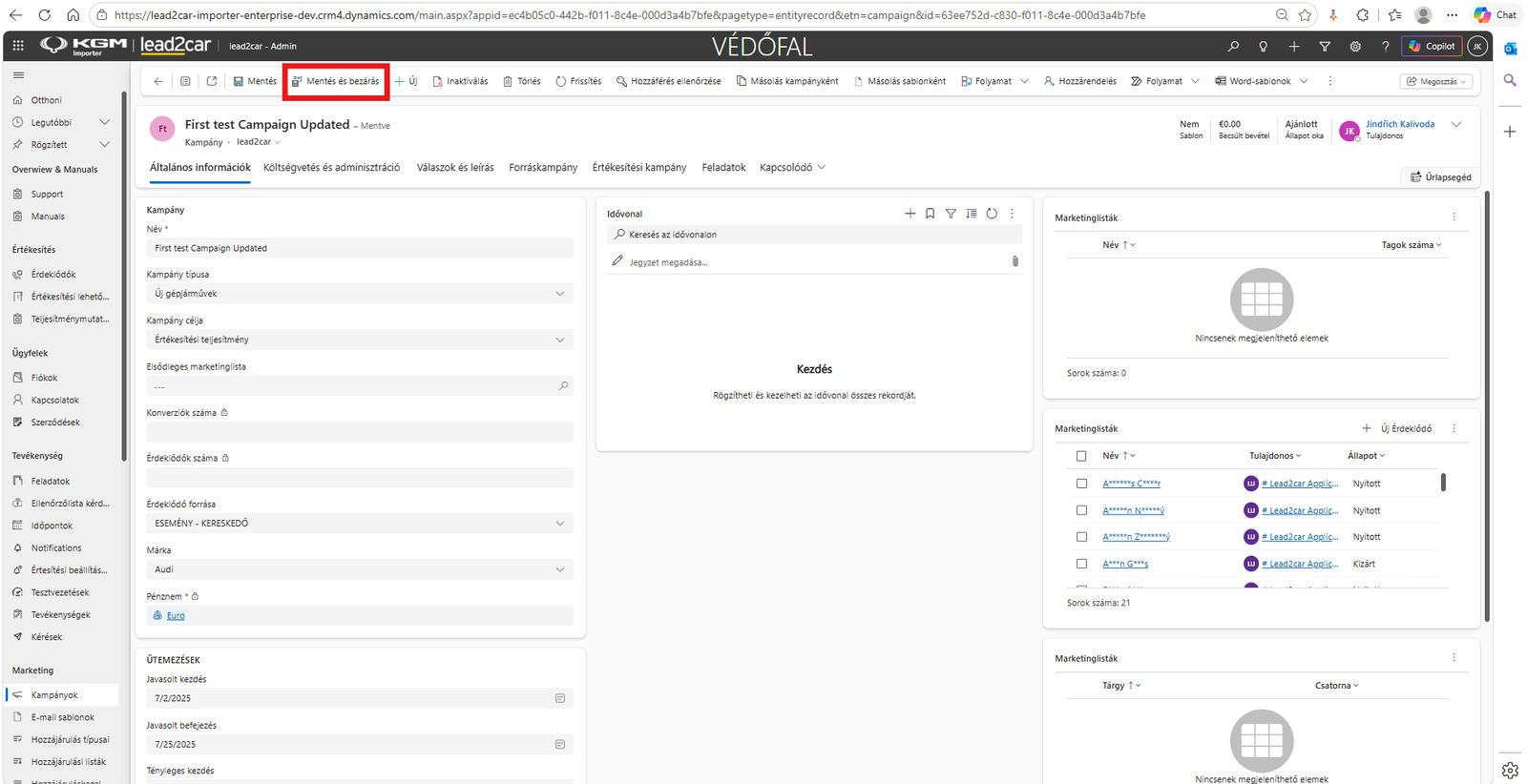1527x784 pixels.
Task: Check the row for A*****n N*****ý
Action: [1081, 510]
